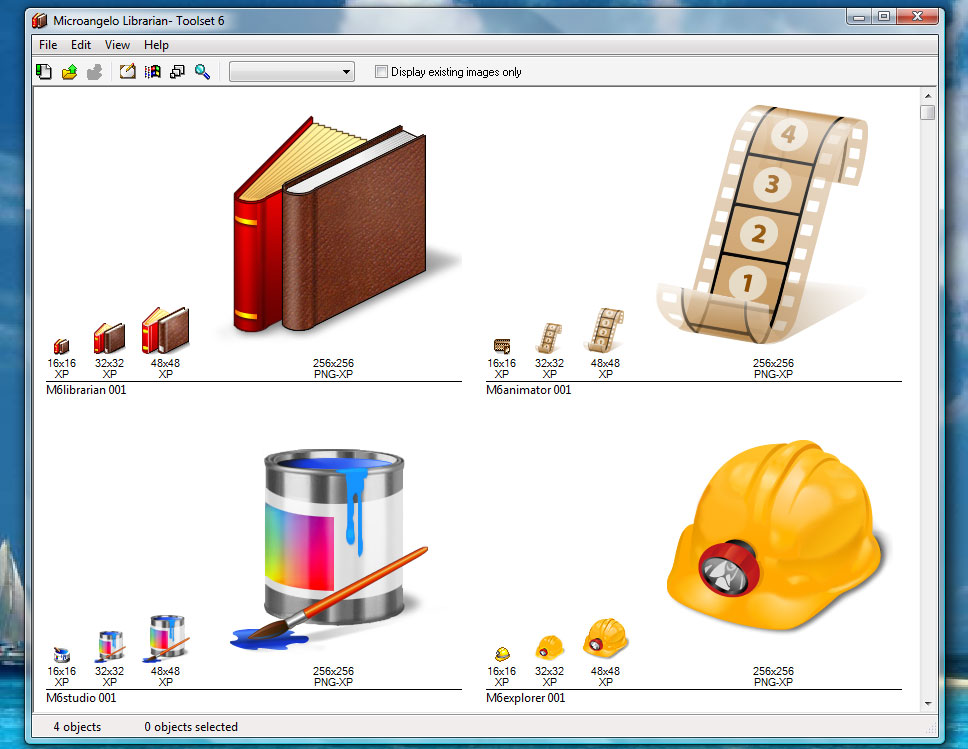The width and height of the screenshot is (968, 749).
Task: Click the 4 objects status text
Action: tap(77, 727)
